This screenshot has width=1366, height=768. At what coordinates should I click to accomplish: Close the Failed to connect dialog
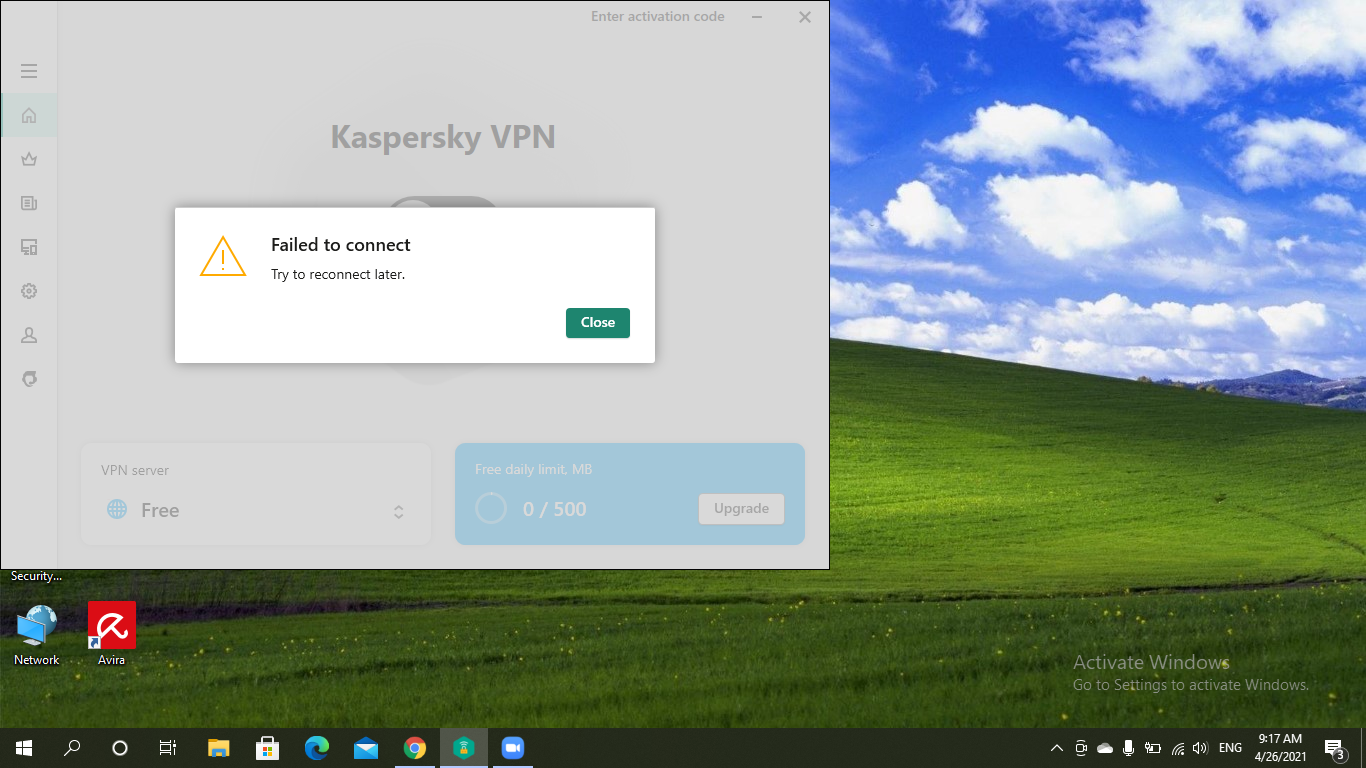point(598,323)
